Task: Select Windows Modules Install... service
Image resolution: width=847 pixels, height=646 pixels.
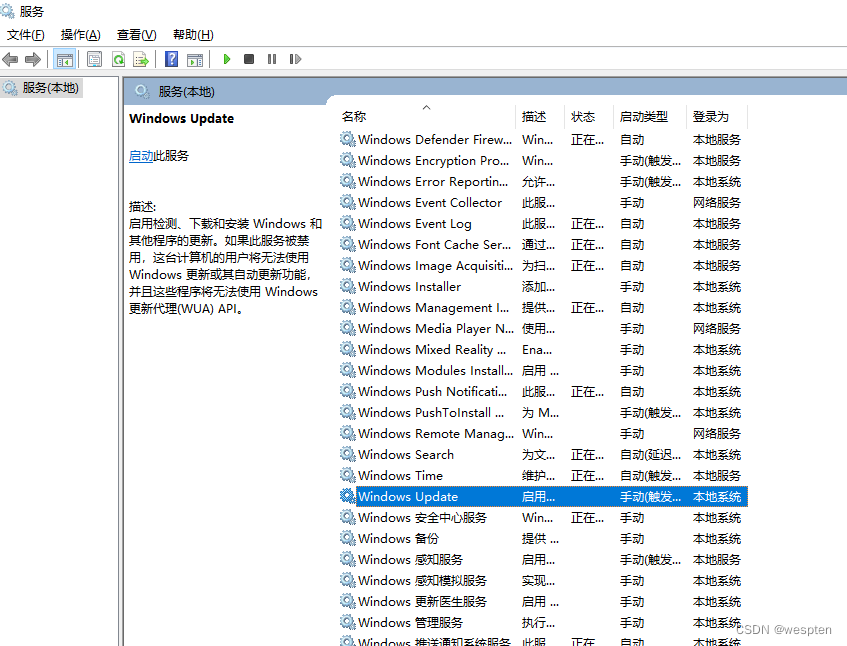Action: click(435, 371)
